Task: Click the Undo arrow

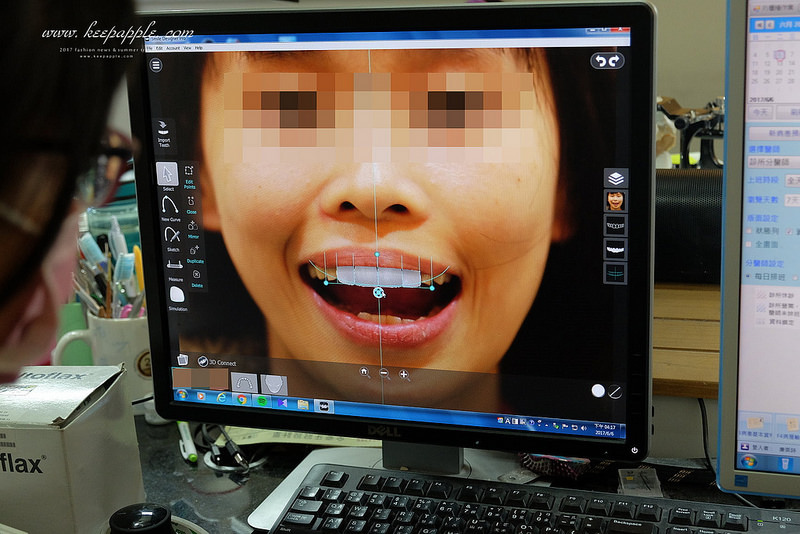Action: point(601,61)
